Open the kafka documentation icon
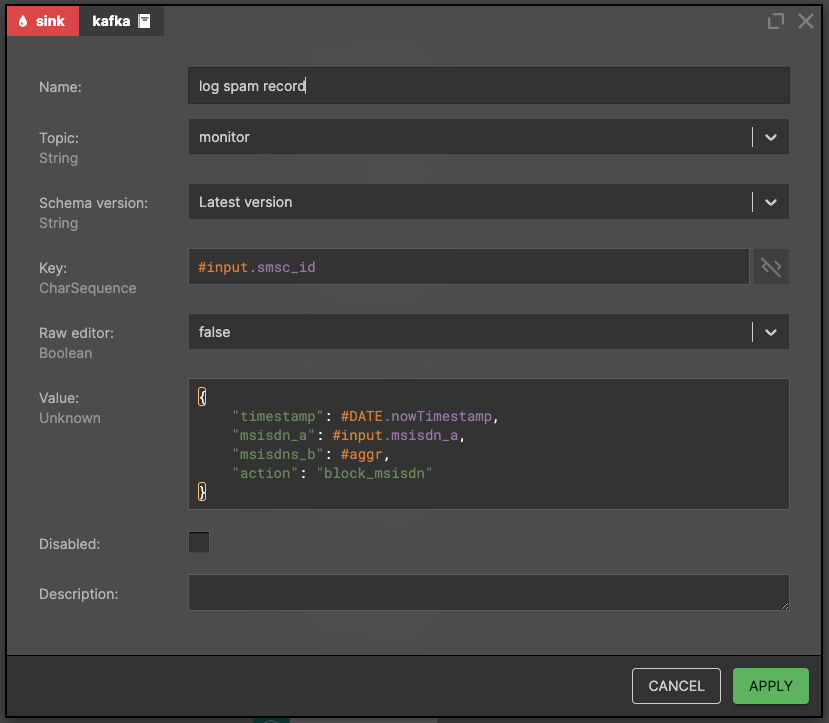 point(144,21)
